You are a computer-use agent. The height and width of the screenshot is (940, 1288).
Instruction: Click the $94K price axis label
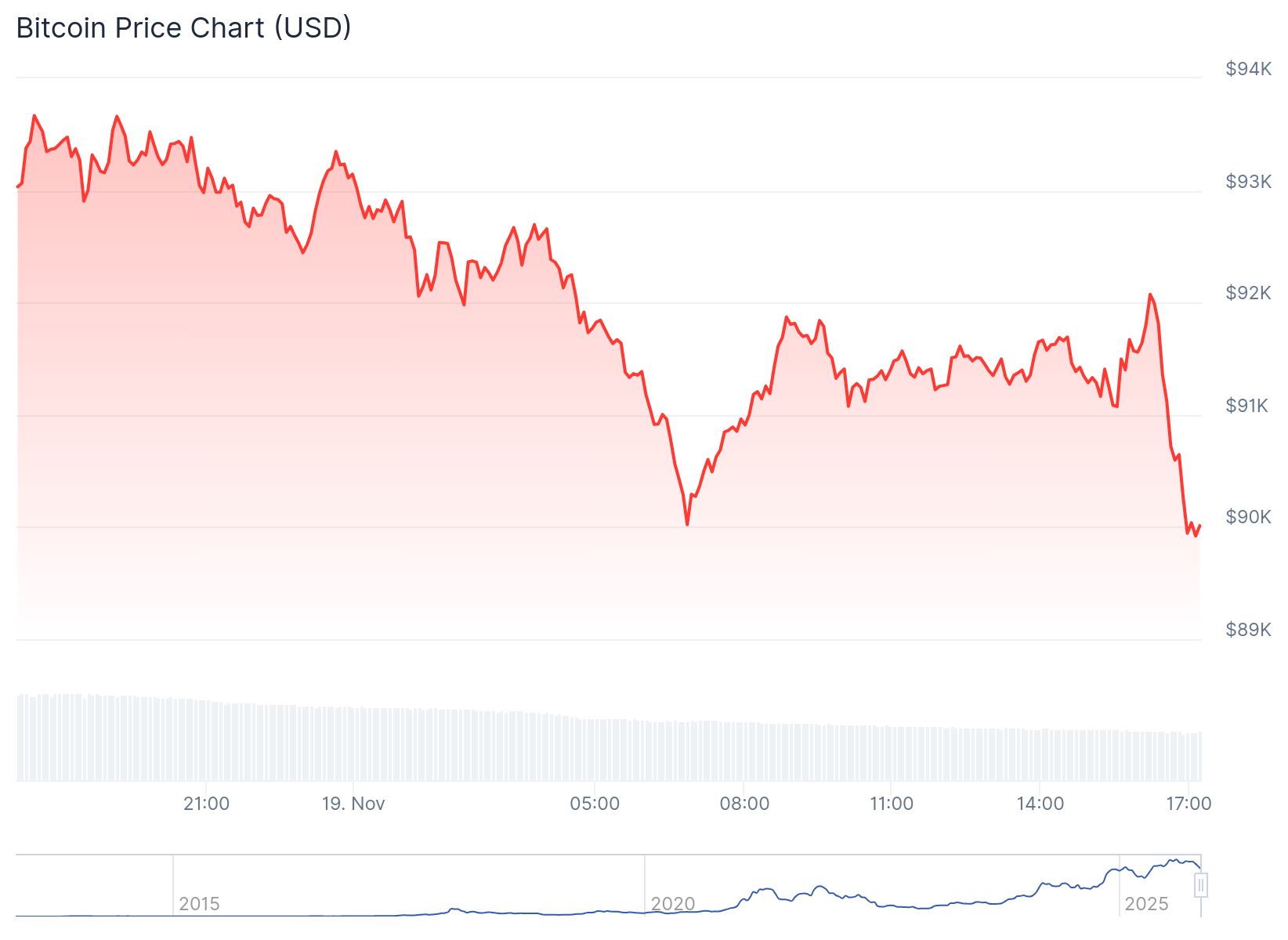(x=1248, y=69)
